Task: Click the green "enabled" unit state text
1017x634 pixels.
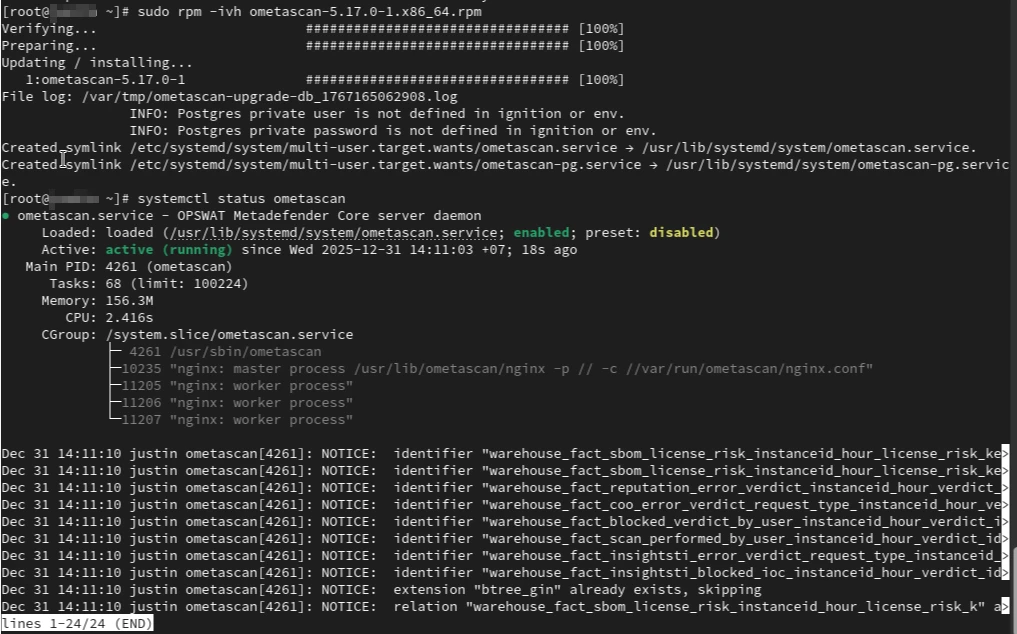Action: [x=545, y=233]
